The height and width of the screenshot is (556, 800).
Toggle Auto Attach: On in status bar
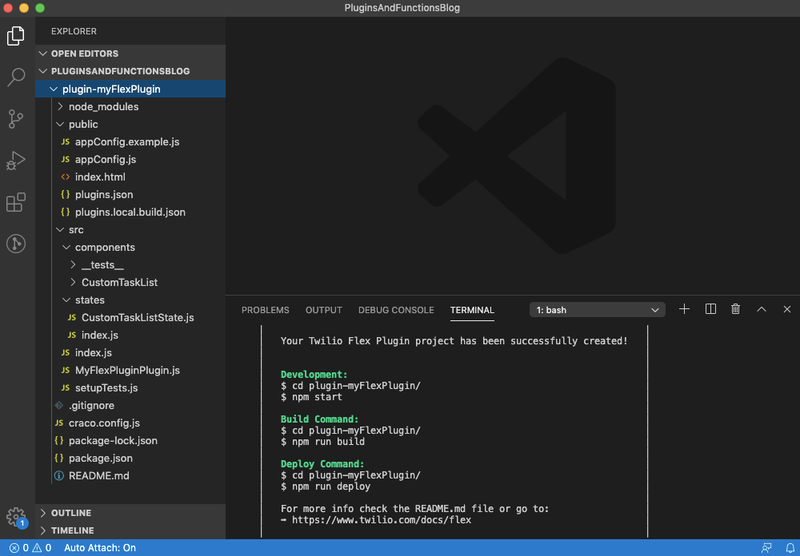(100, 548)
